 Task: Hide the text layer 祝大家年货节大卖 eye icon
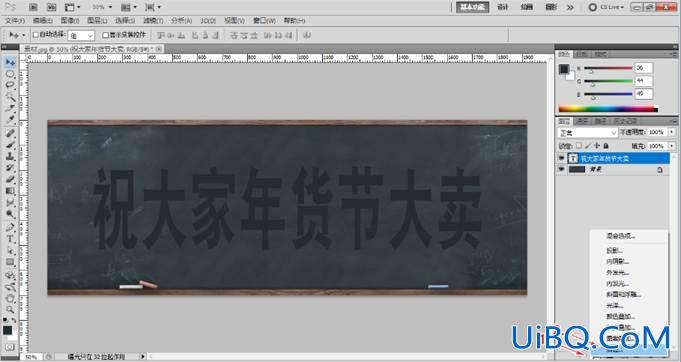coord(562,158)
